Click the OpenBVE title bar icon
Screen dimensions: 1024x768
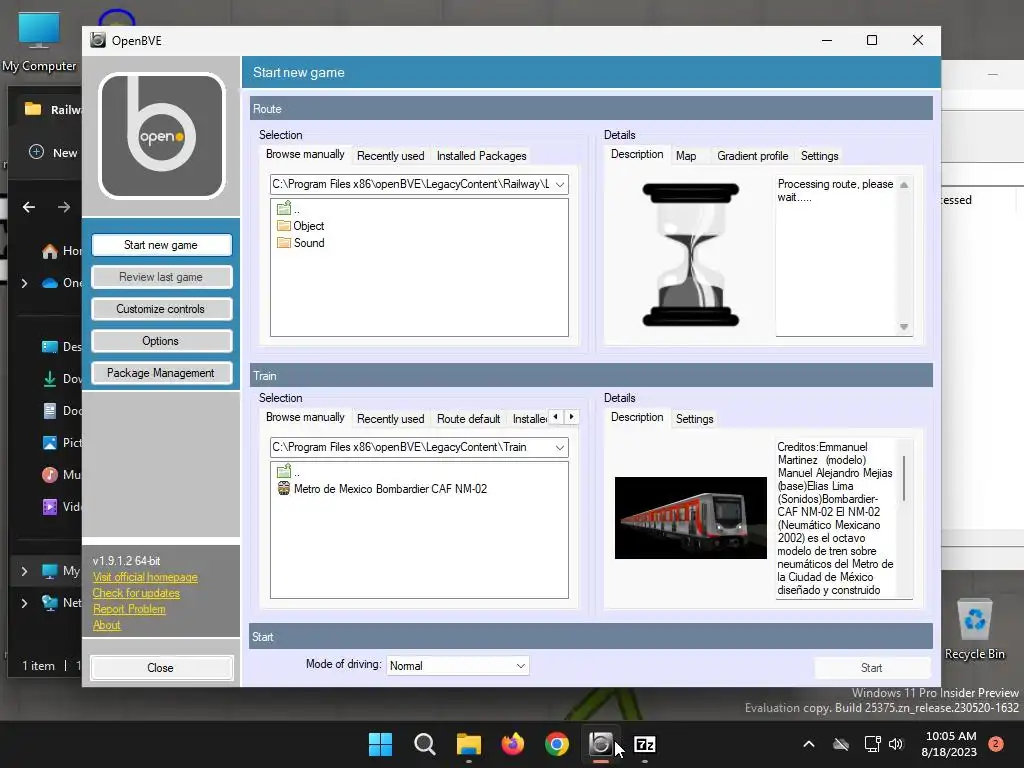(x=98, y=40)
